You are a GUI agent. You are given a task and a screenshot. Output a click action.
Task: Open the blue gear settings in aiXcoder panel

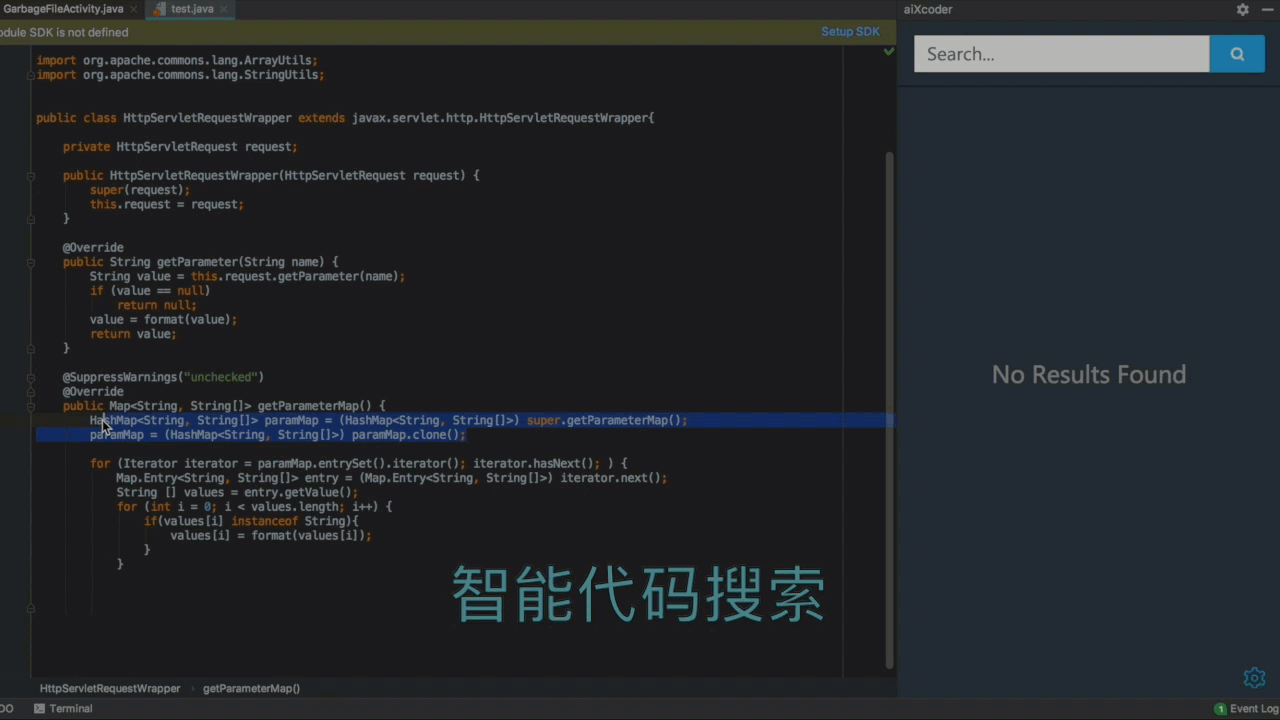click(1254, 678)
